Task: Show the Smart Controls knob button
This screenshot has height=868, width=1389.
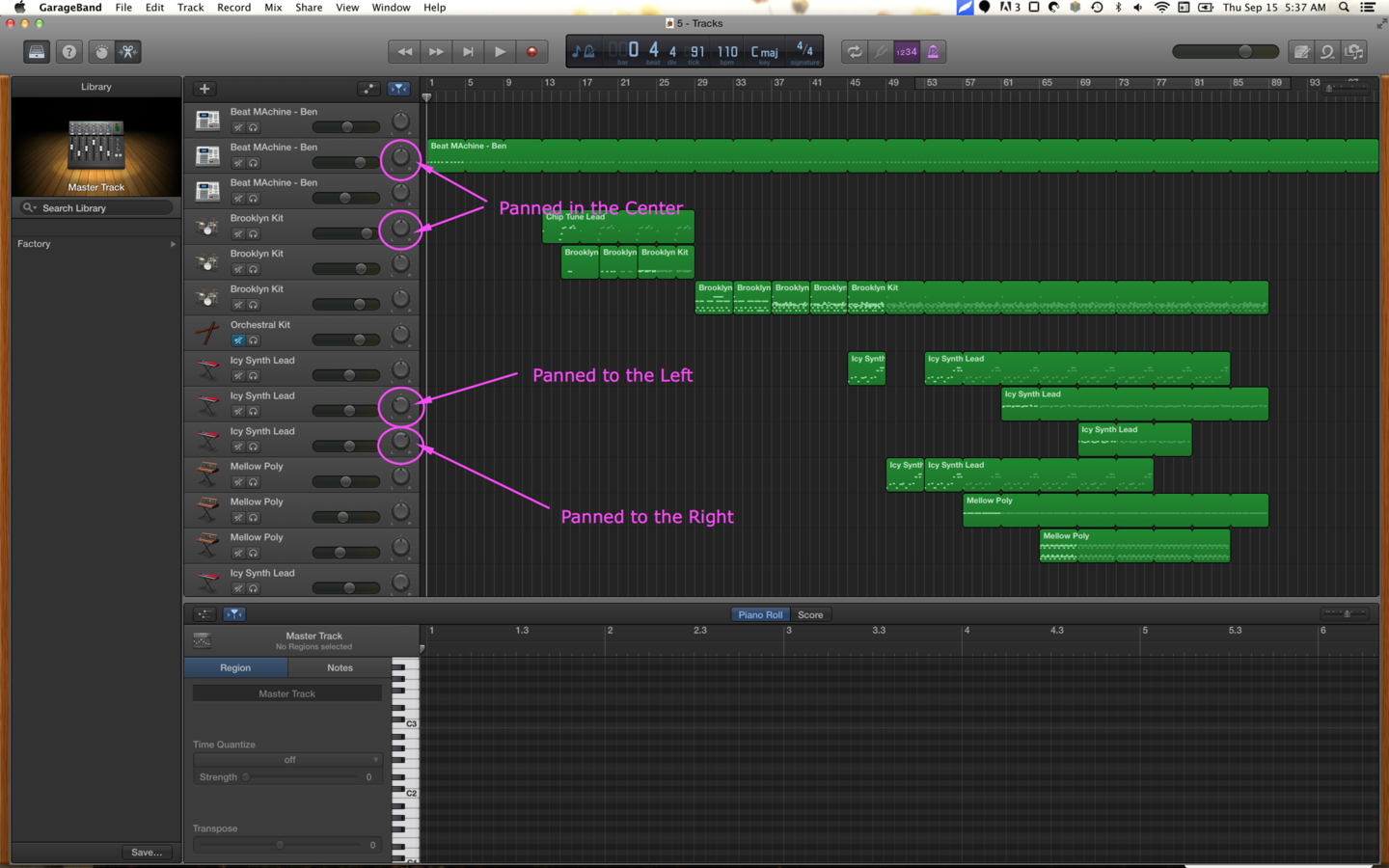Action: click(x=101, y=52)
